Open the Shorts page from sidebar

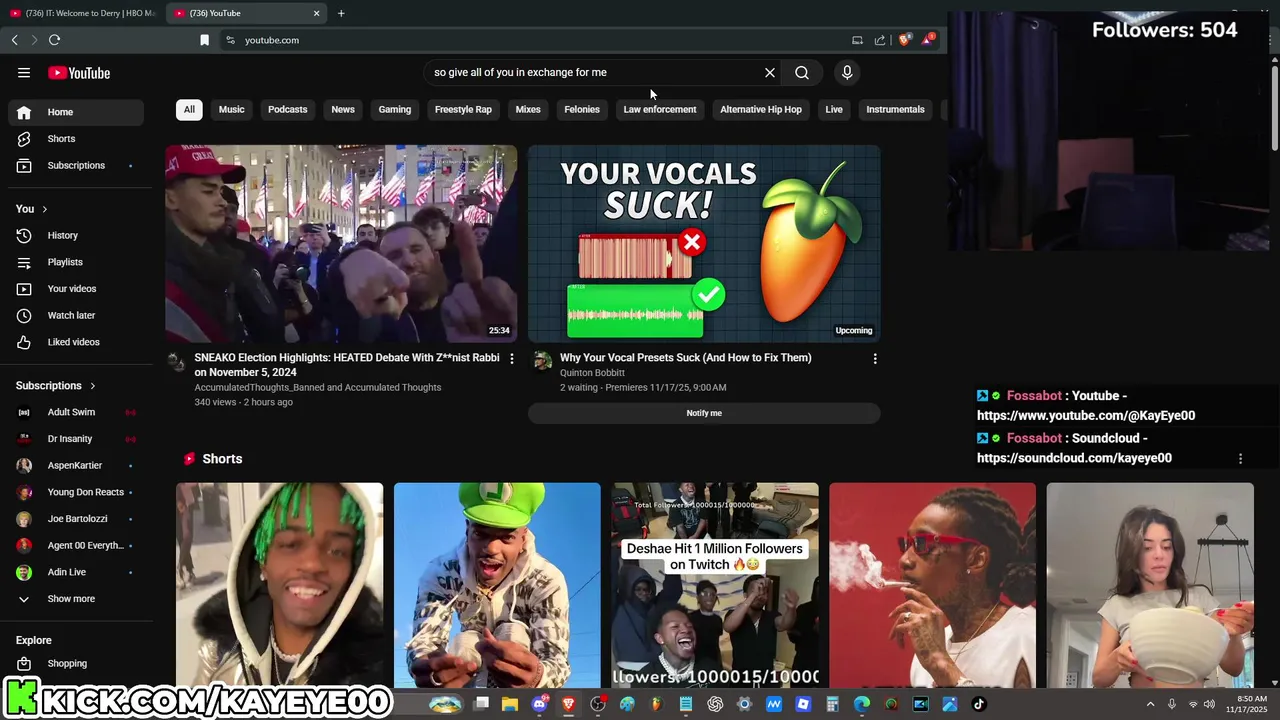[x=76, y=139]
